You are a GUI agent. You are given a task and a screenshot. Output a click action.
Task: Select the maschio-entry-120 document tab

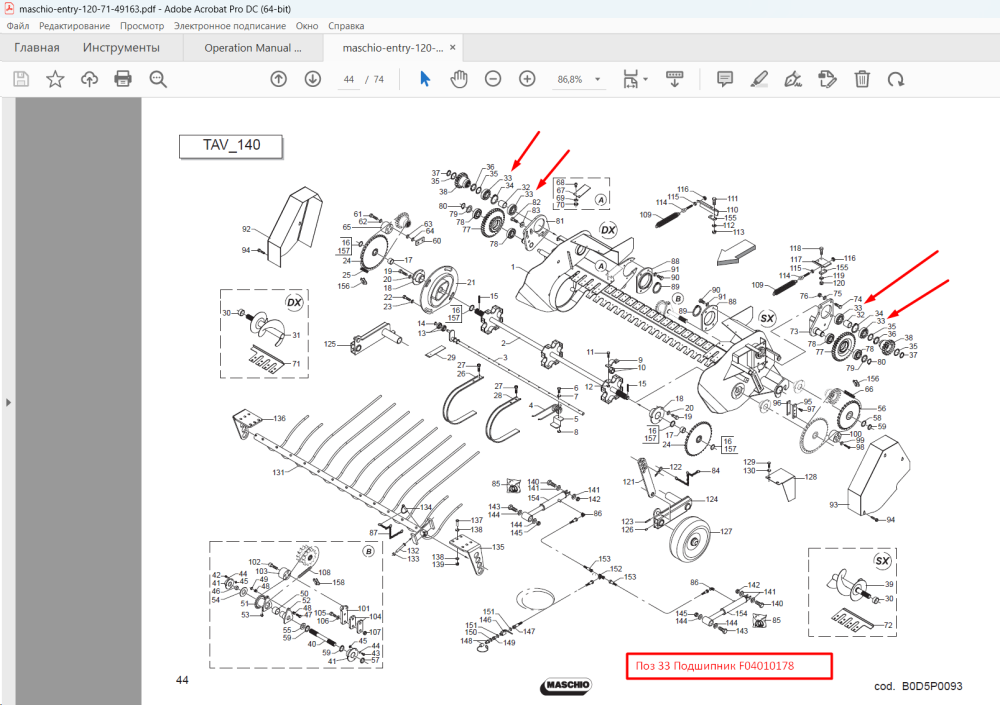pos(392,48)
